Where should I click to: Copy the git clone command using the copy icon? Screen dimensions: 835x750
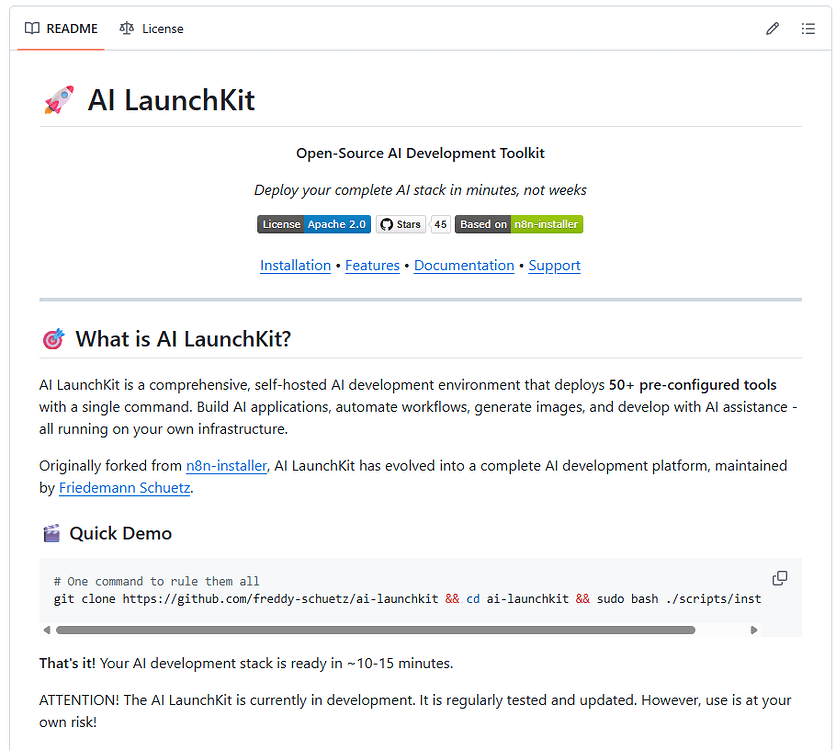[779, 578]
